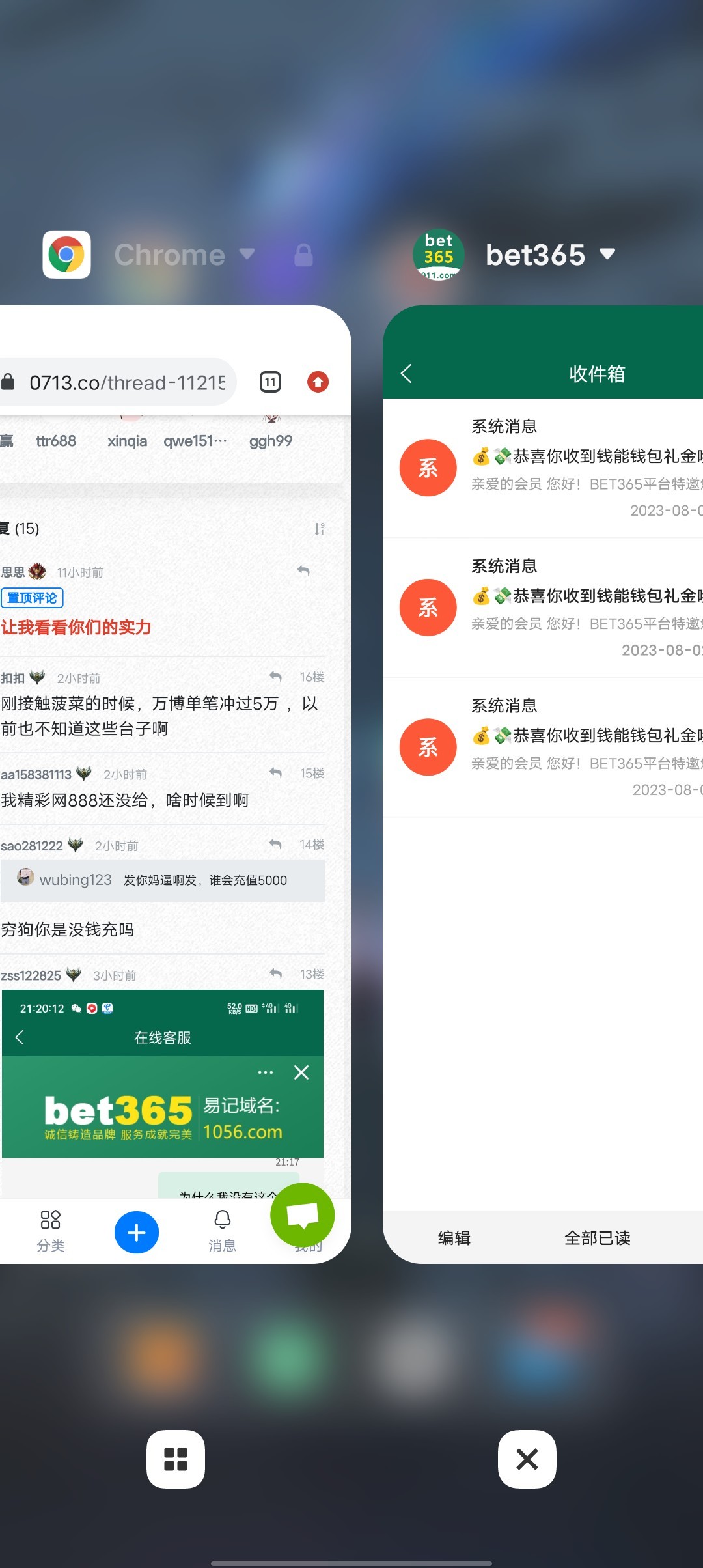Expand the Chrome app options dropdown

[247, 253]
